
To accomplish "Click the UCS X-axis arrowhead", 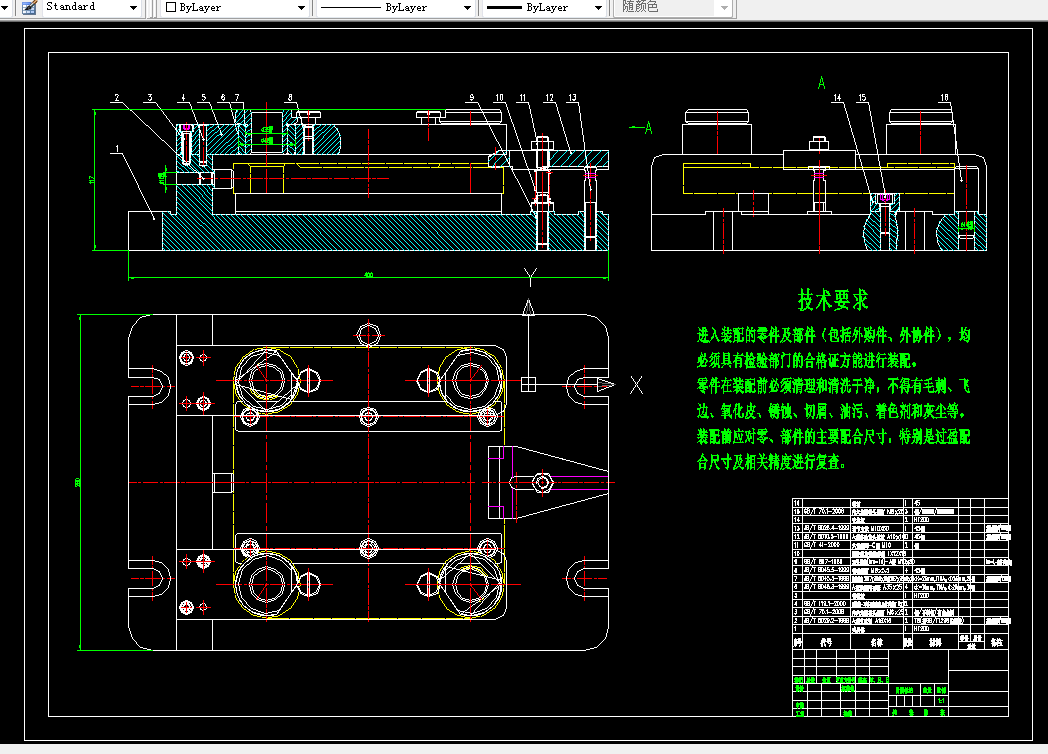I will pos(606,384).
